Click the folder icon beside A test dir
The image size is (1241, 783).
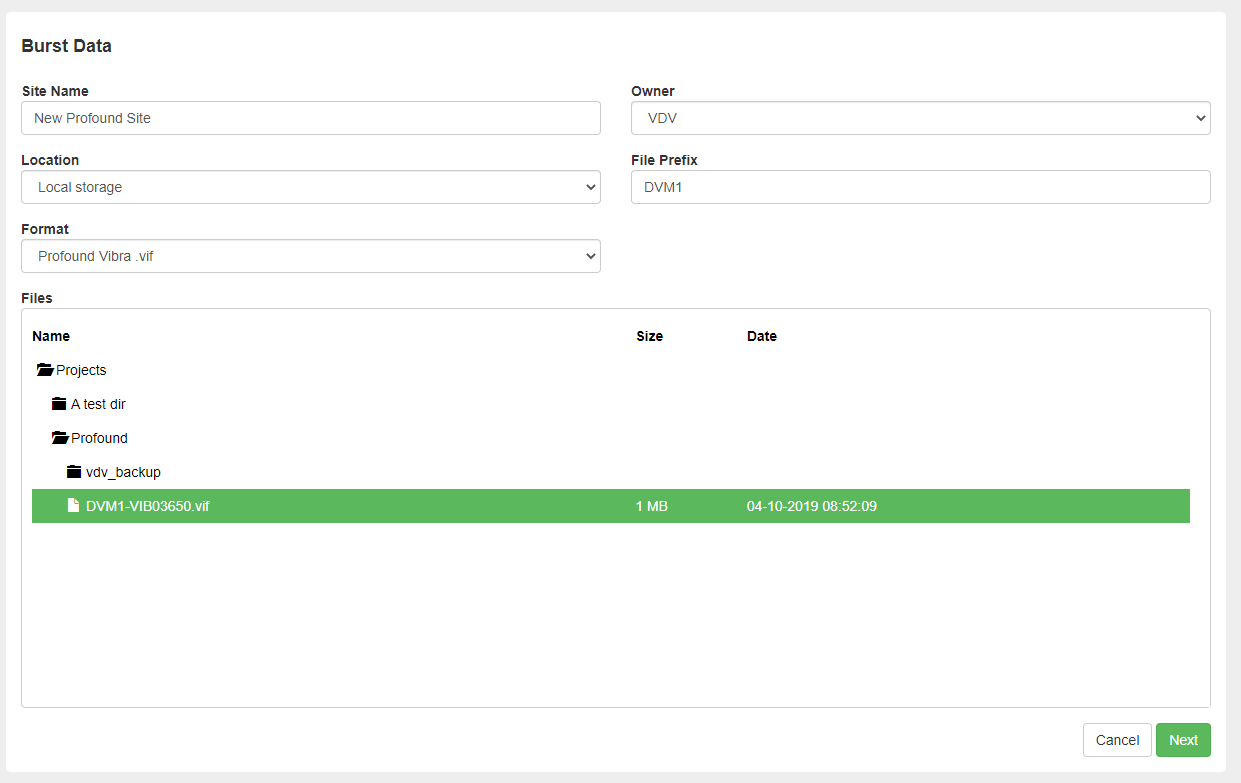click(x=59, y=404)
